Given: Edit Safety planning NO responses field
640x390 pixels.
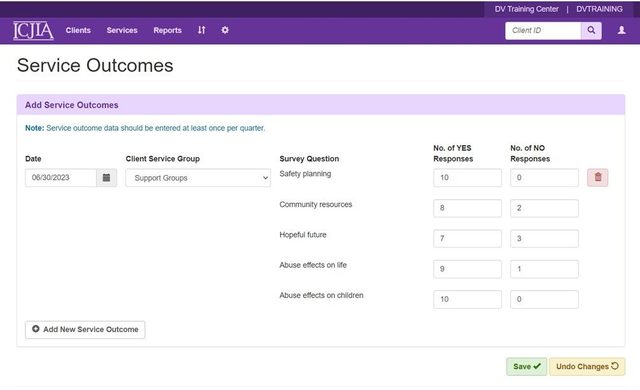Looking at the screenshot, I should [x=544, y=178].
